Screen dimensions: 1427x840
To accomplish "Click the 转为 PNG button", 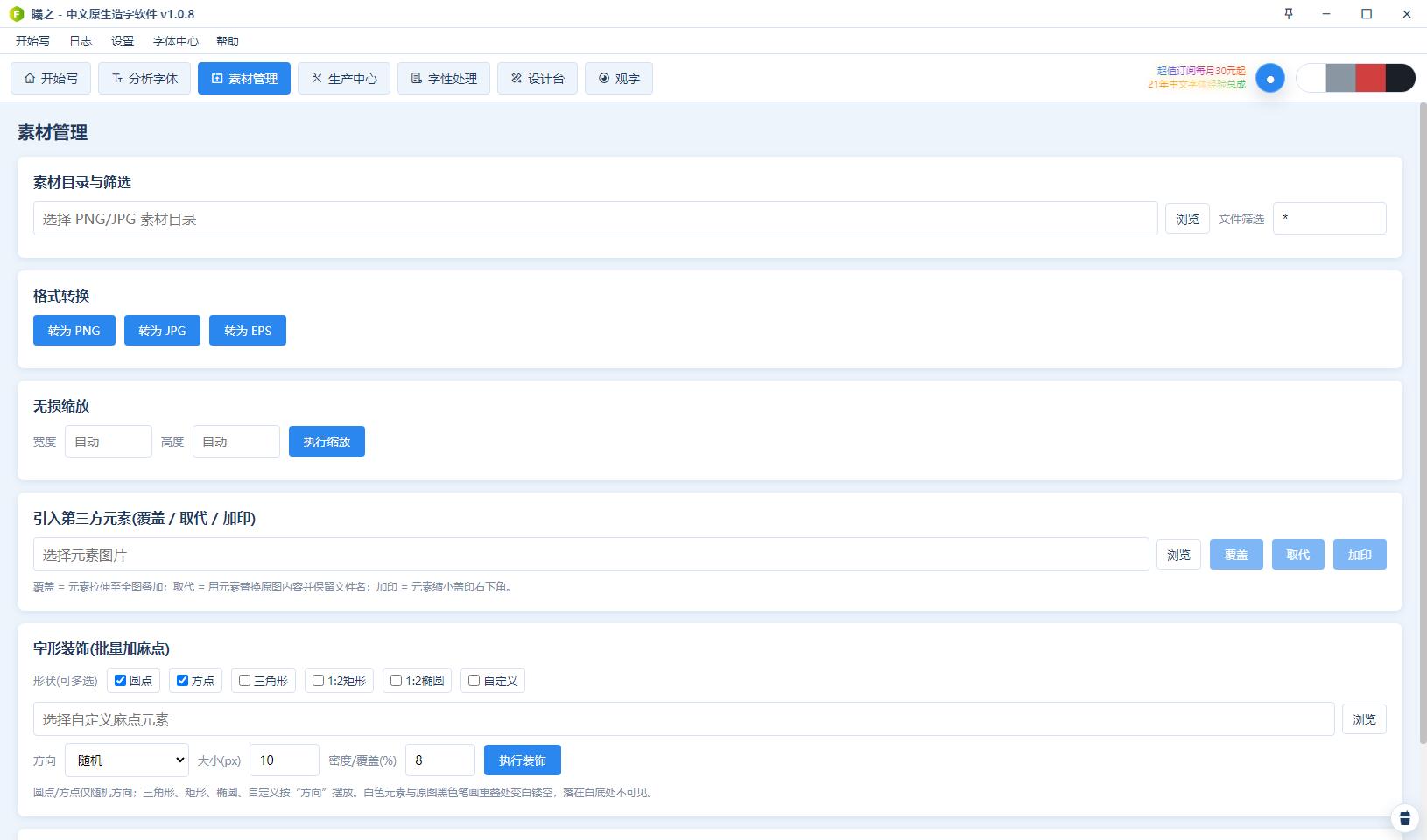I will coord(74,331).
